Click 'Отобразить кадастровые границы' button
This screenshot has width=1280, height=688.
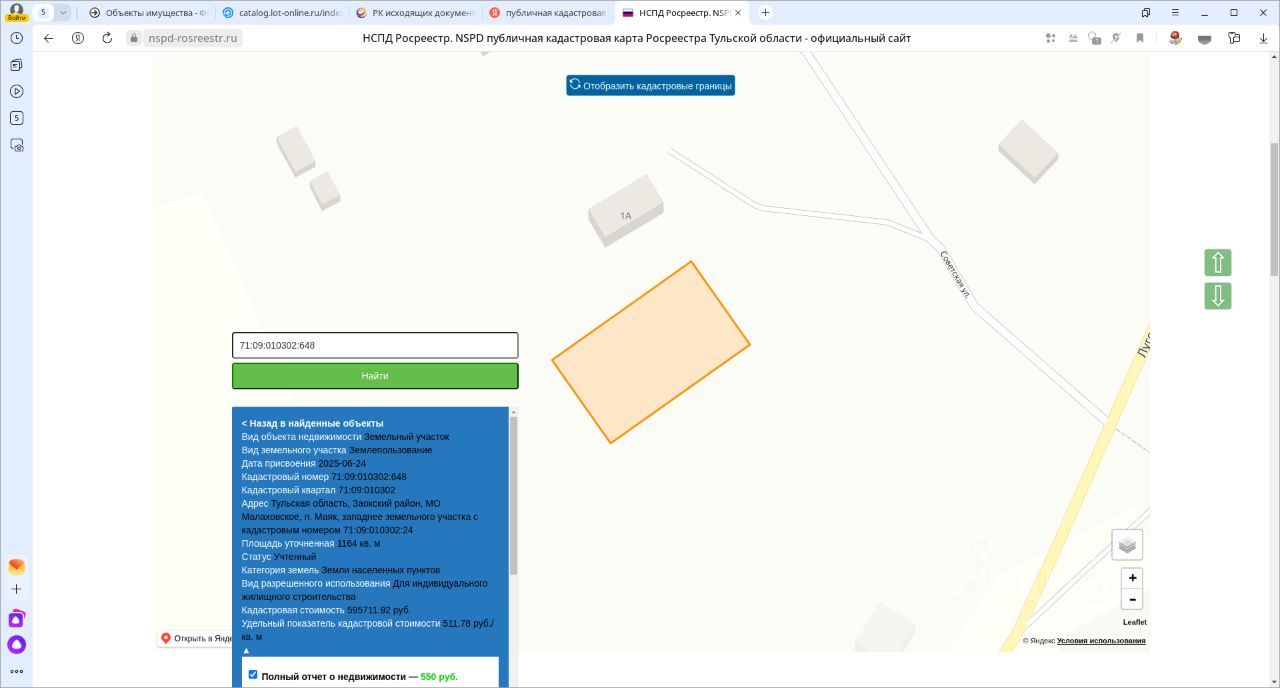point(650,85)
